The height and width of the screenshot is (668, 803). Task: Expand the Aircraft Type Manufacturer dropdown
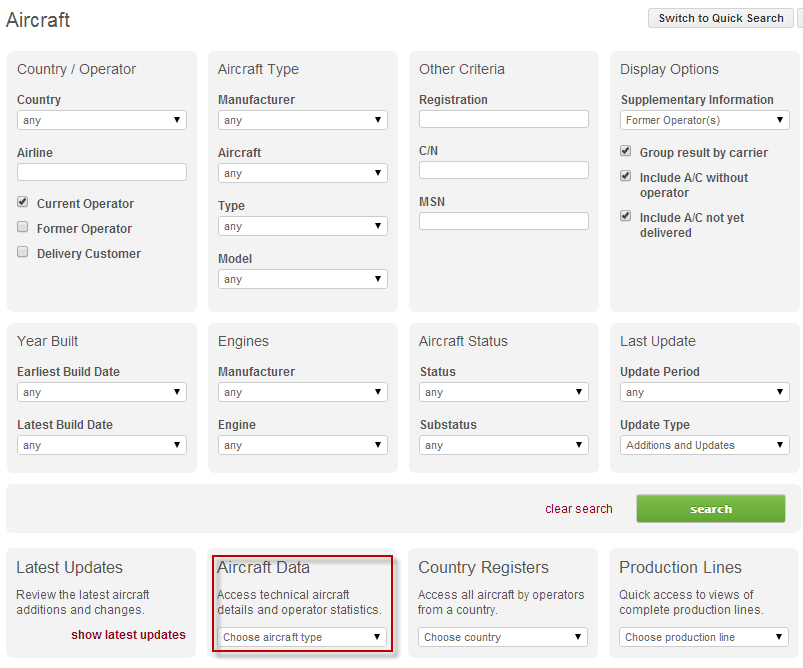(303, 120)
